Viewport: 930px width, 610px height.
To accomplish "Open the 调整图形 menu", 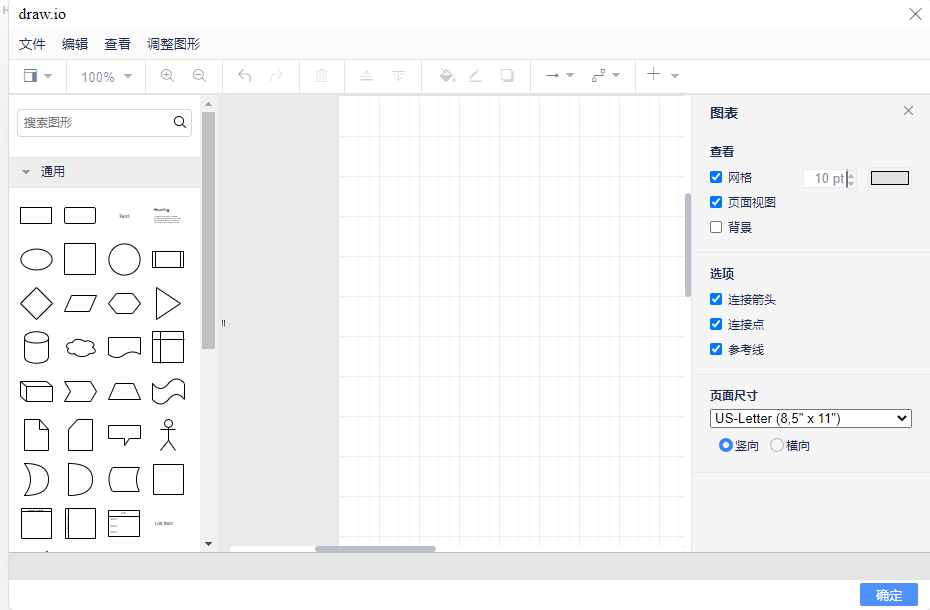I will coord(173,44).
